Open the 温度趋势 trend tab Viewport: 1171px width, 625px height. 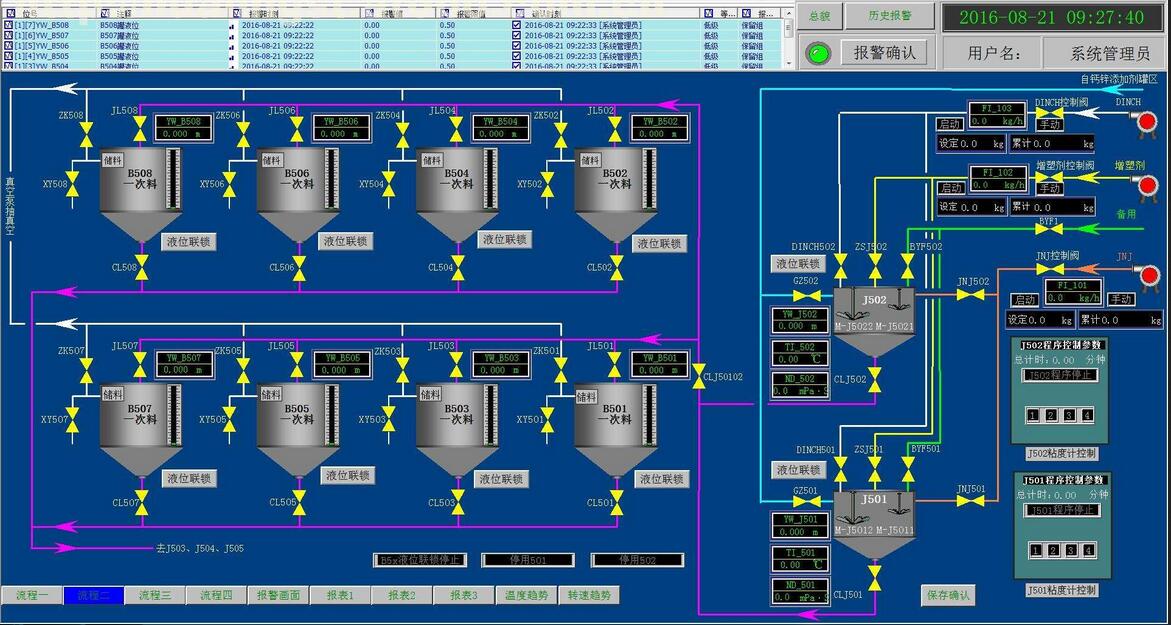pos(526,595)
